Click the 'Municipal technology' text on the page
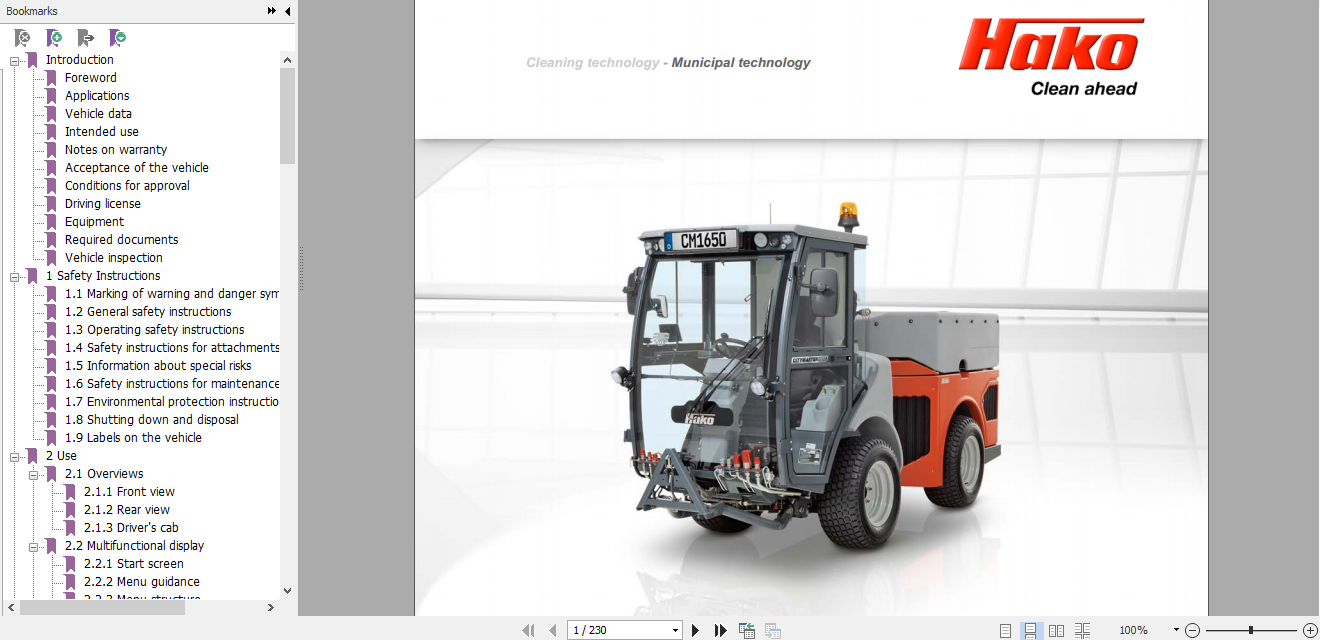 pos(741,63)
